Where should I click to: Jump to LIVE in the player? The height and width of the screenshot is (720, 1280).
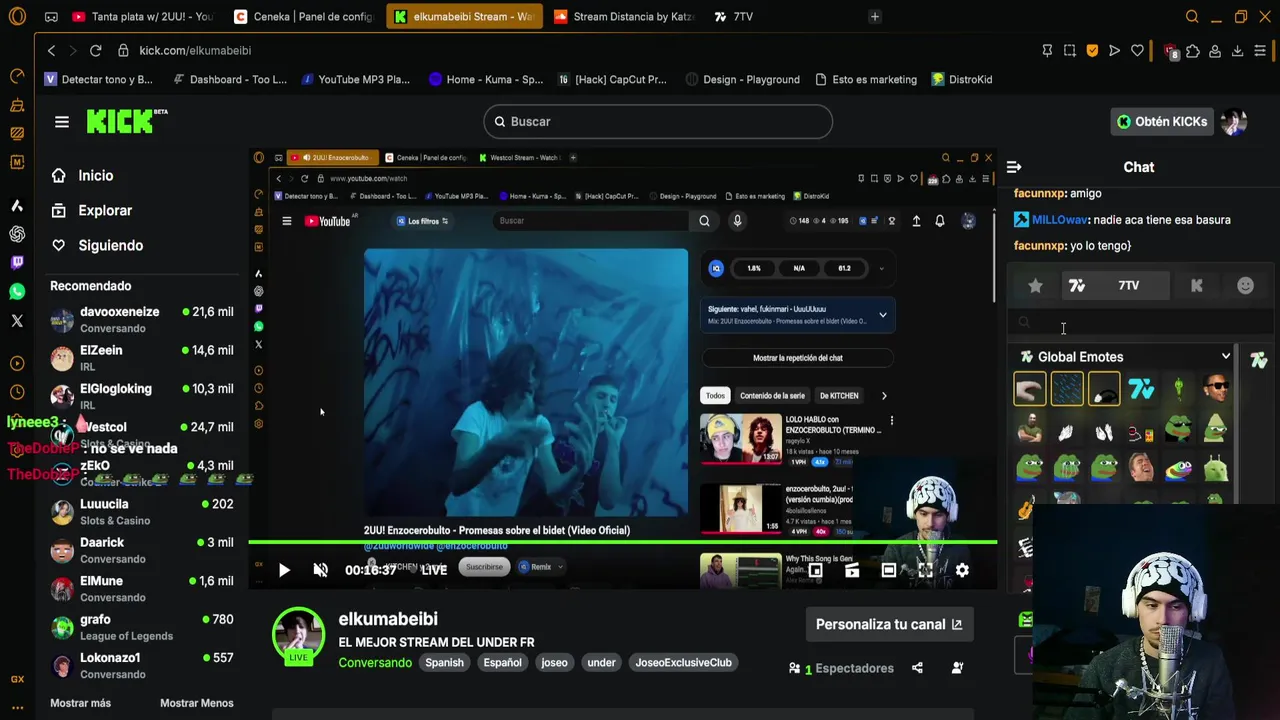(434, 570)
